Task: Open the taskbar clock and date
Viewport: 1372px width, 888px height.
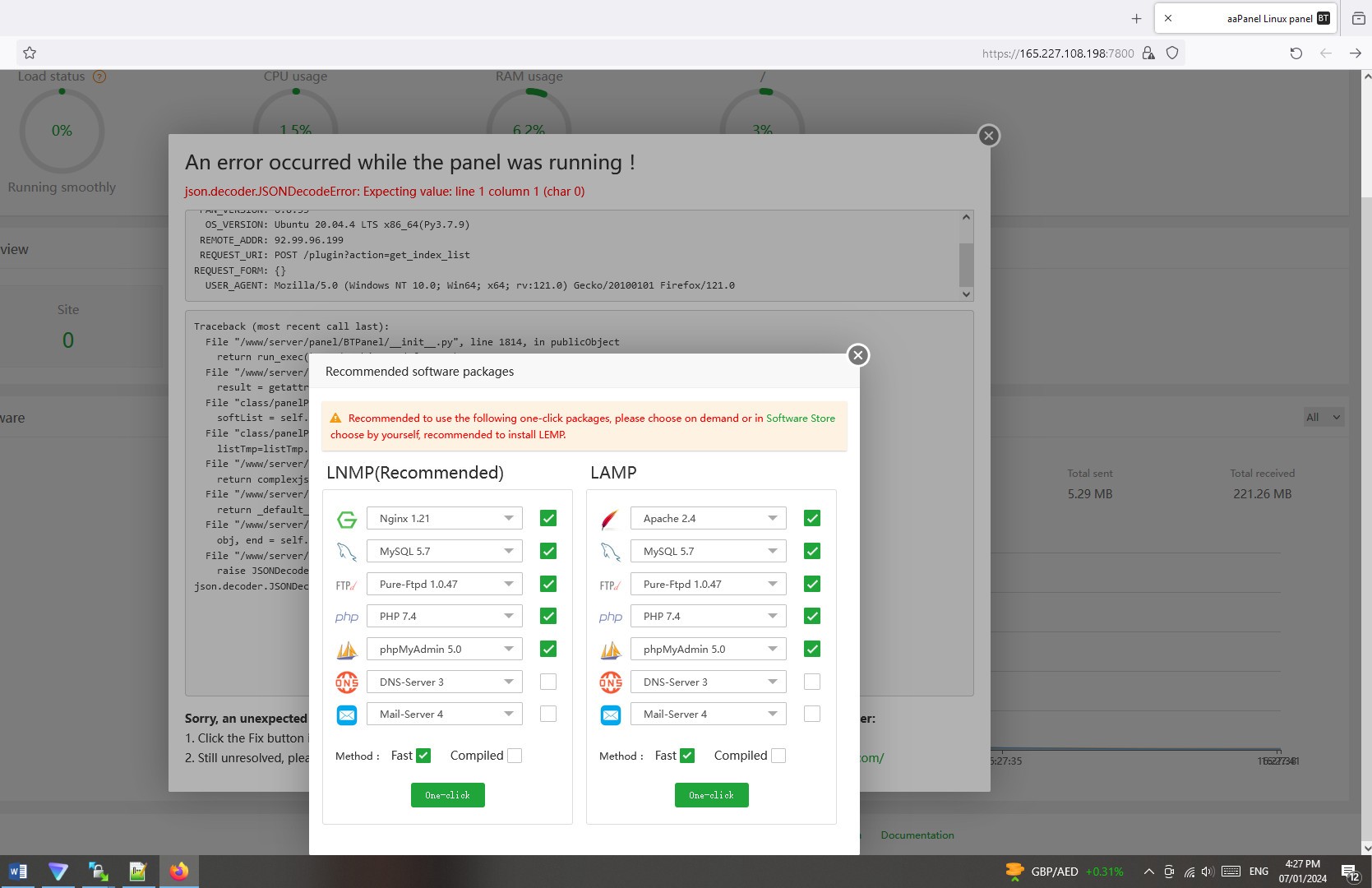Action: tap(1302, 872)
